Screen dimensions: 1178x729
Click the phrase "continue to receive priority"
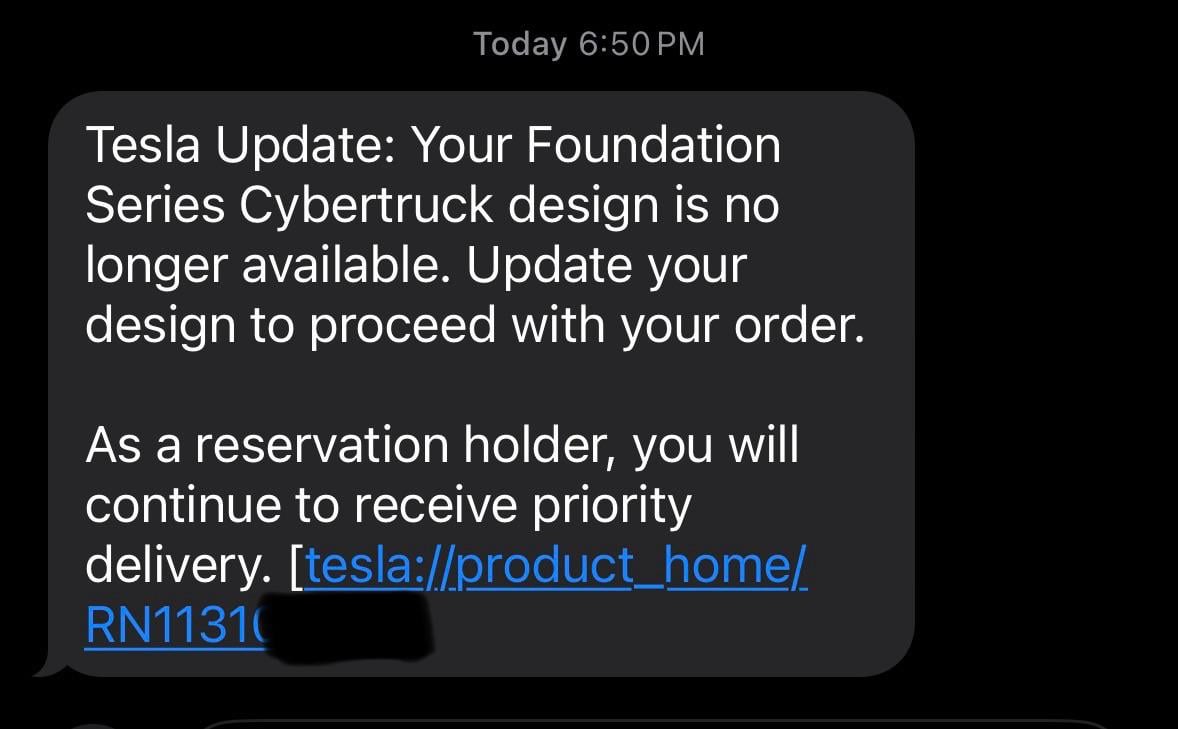pos(388,506)
